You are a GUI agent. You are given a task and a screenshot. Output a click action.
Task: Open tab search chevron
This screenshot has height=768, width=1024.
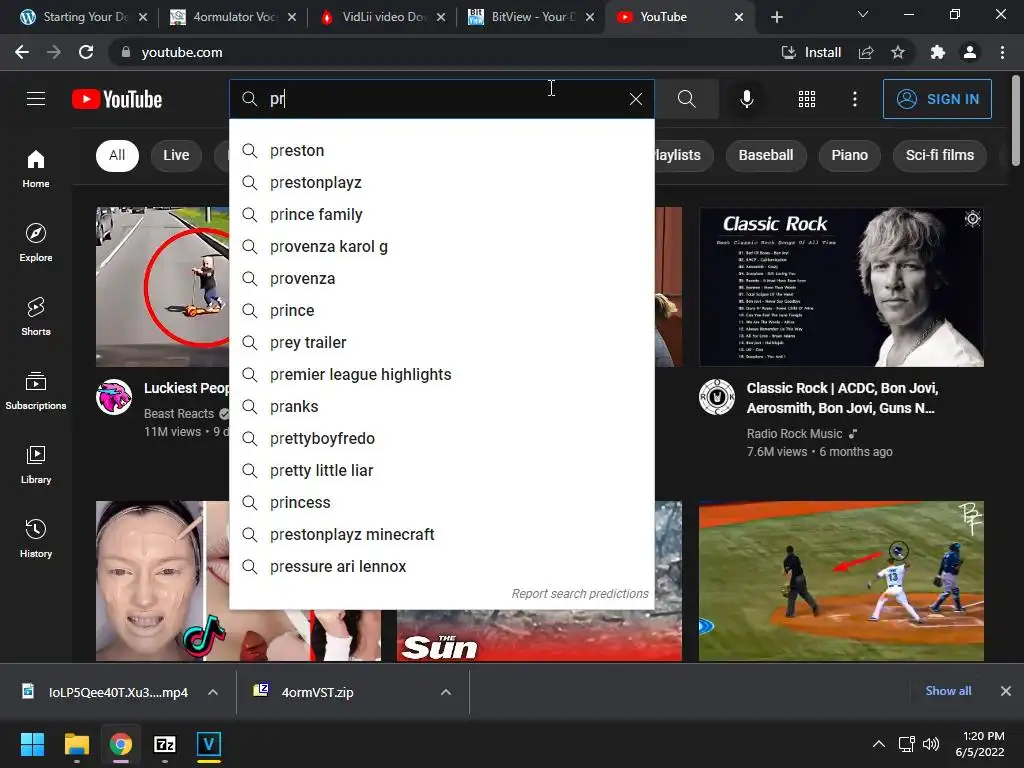(x=863, y=14)
